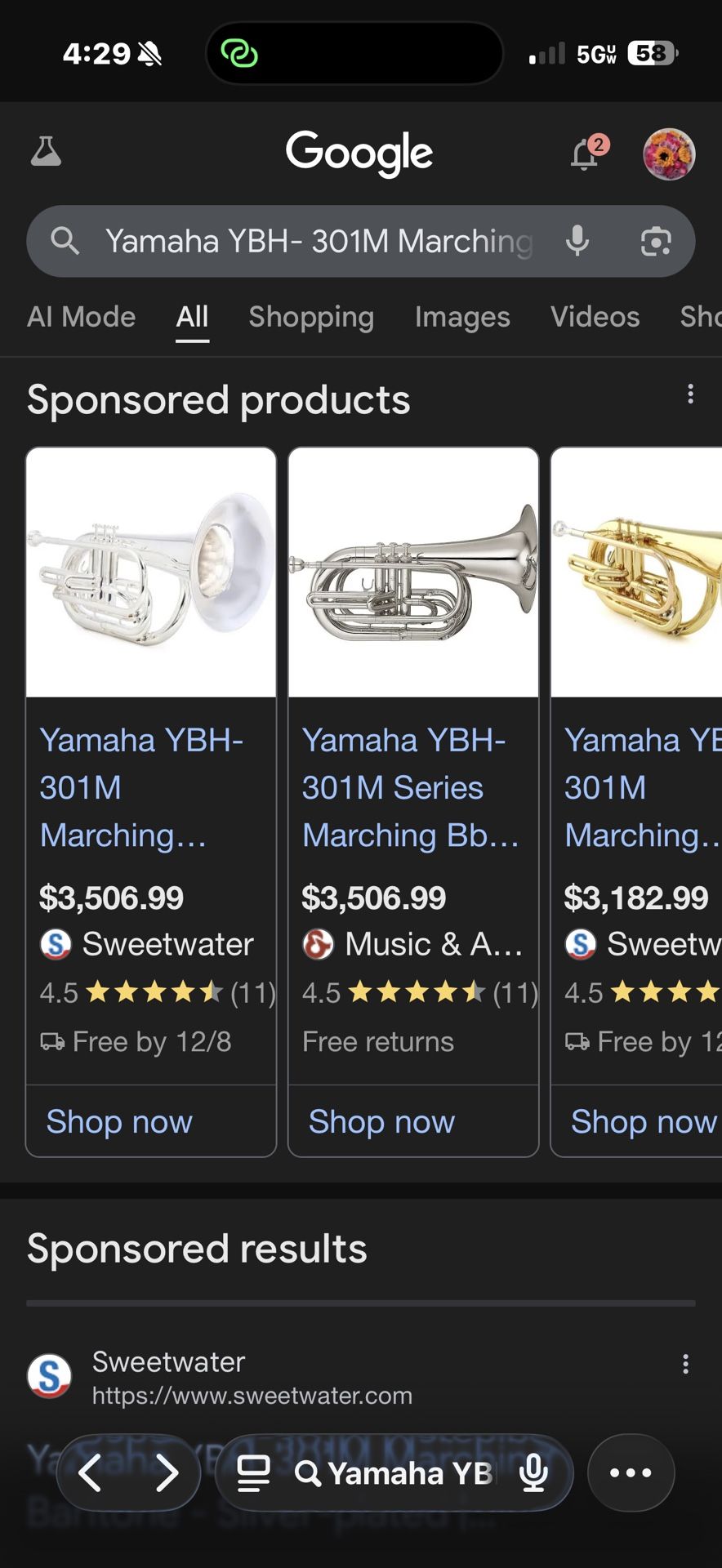Open Sponsored products options menu
Viewport: 722px width, 1568px height.
point(690,394)
